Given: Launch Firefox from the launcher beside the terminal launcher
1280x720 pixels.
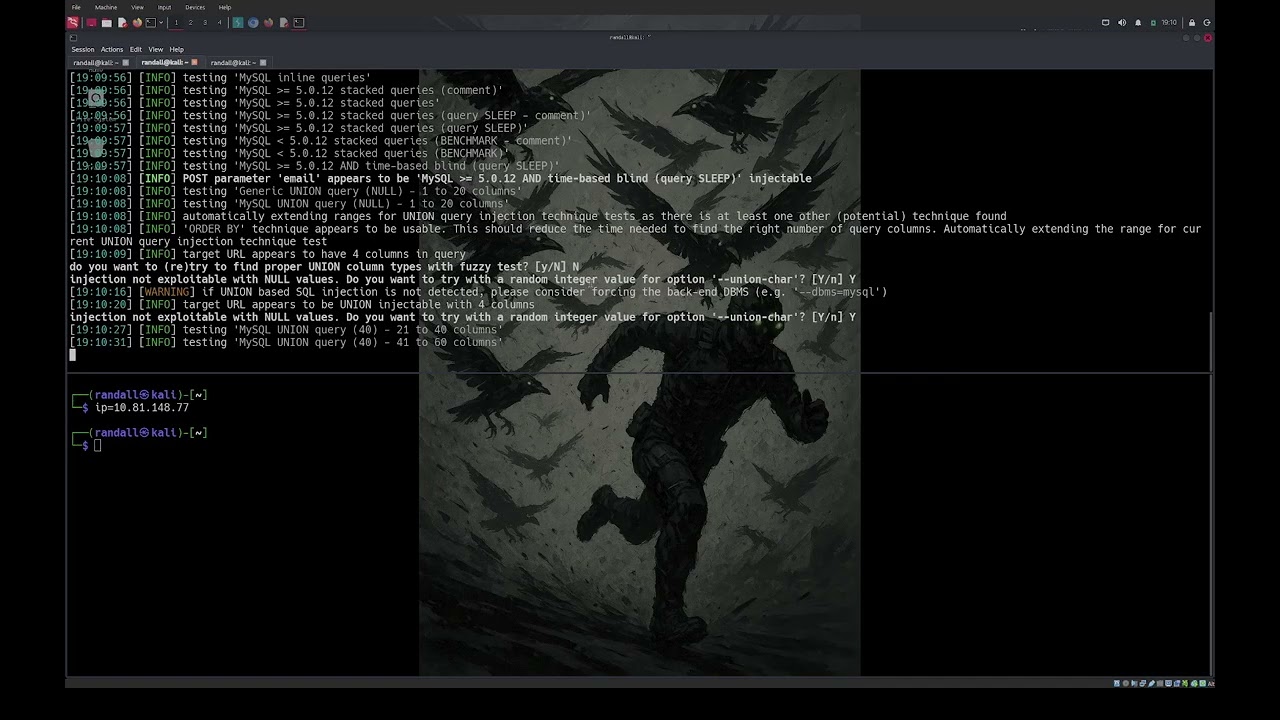Looking at the screenshot, I should tap(137, 22).
